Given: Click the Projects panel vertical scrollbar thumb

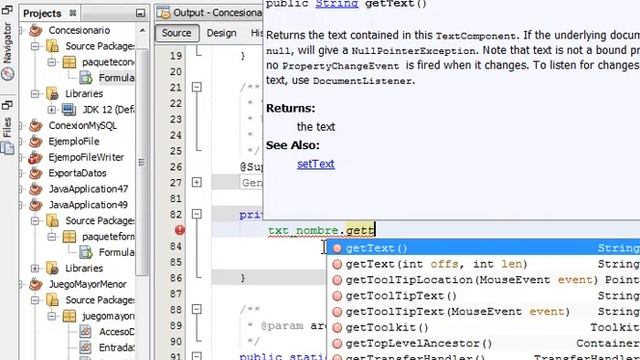Looking at the screenshot, I should pos(142,161).
